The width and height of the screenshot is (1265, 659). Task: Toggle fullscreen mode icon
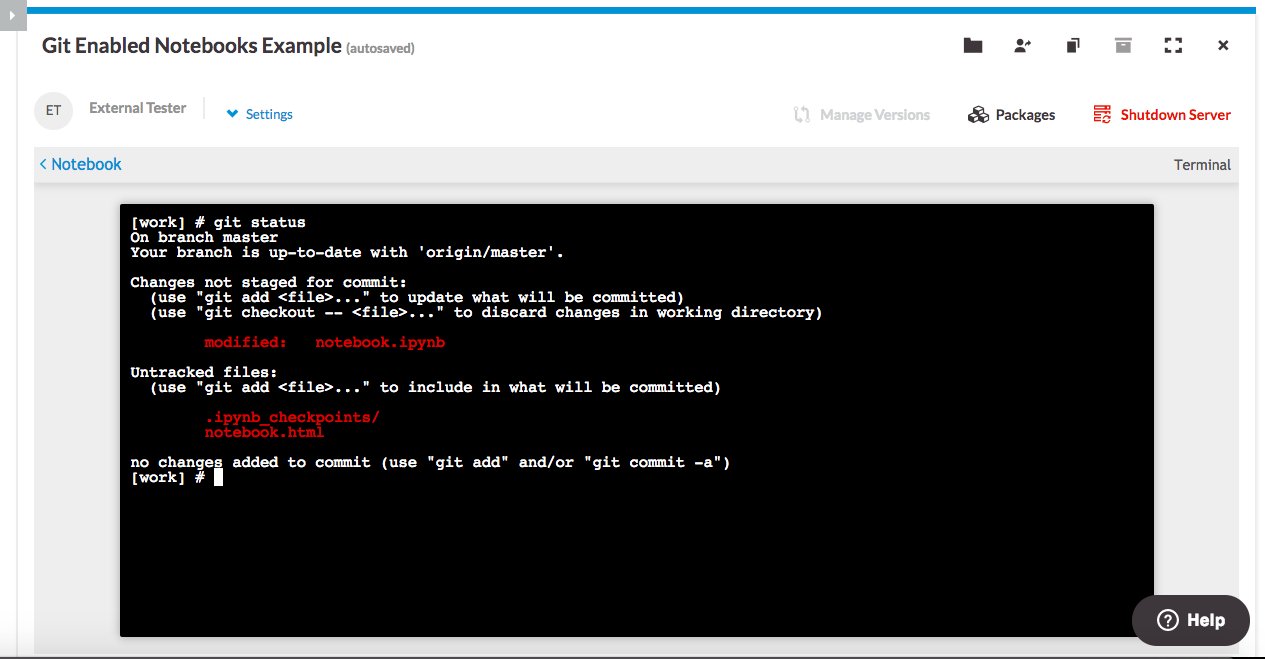pos(1173,46)
